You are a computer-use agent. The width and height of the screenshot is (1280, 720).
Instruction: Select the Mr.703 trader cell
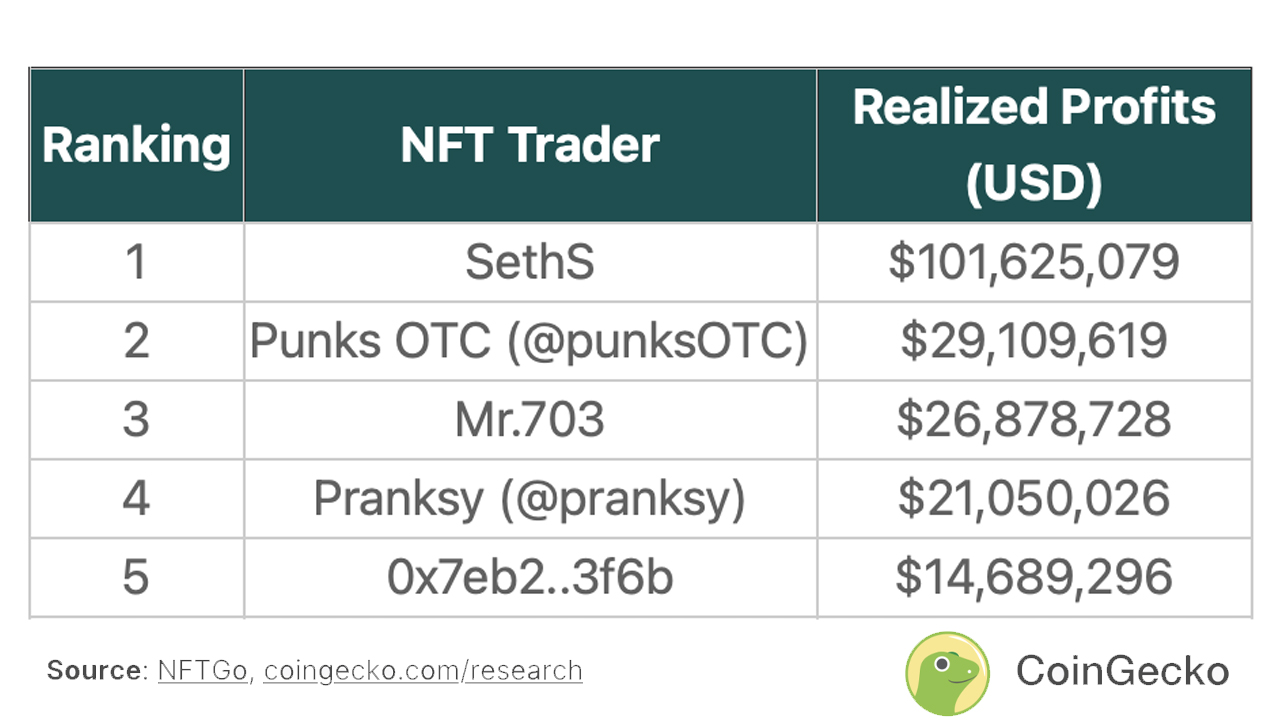530,420
